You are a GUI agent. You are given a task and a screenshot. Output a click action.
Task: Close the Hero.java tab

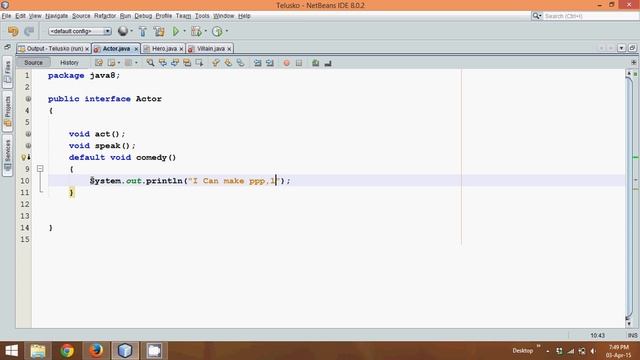click(182, 49)
